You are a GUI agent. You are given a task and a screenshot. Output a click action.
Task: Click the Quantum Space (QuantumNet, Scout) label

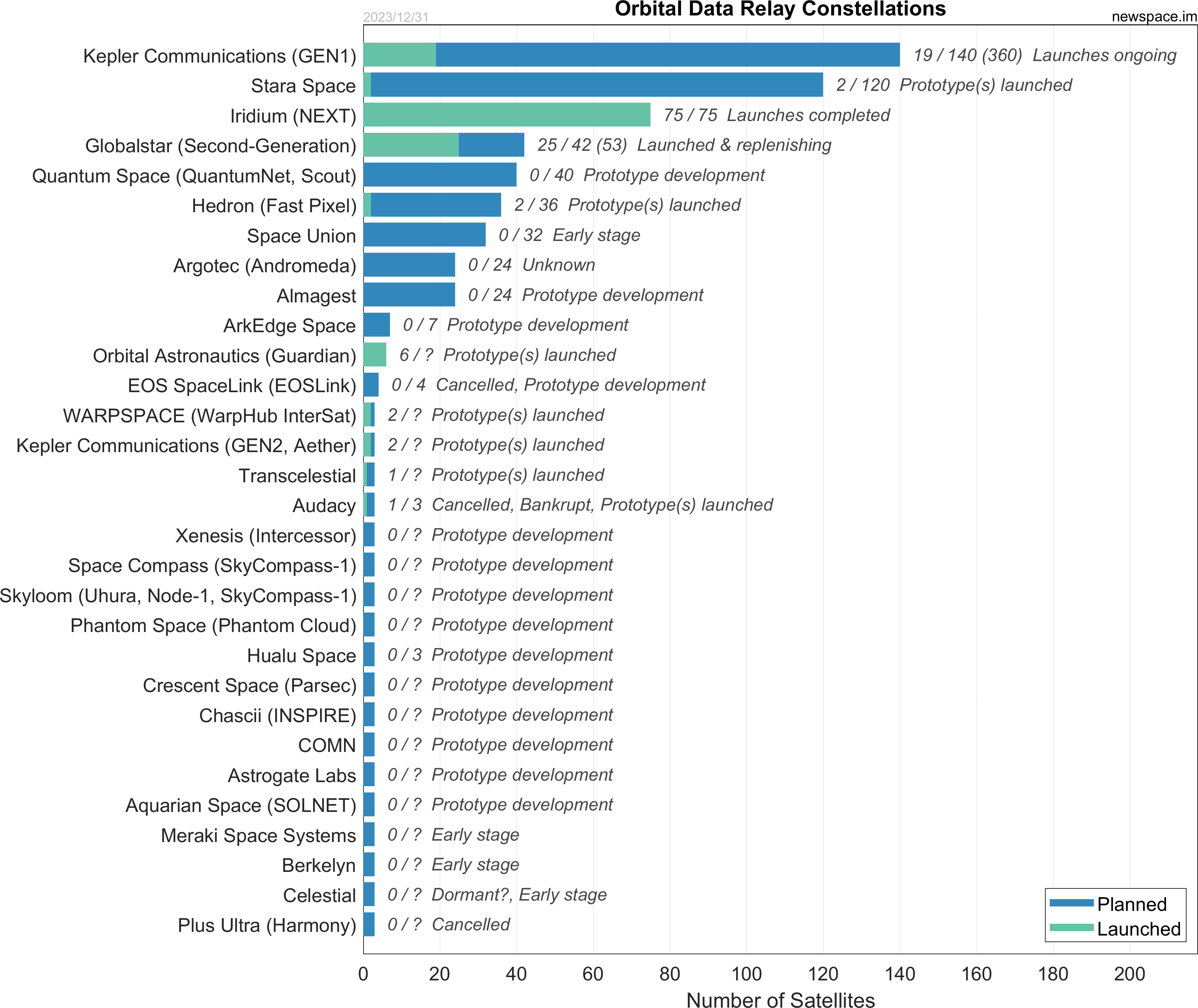click(194, 175)
